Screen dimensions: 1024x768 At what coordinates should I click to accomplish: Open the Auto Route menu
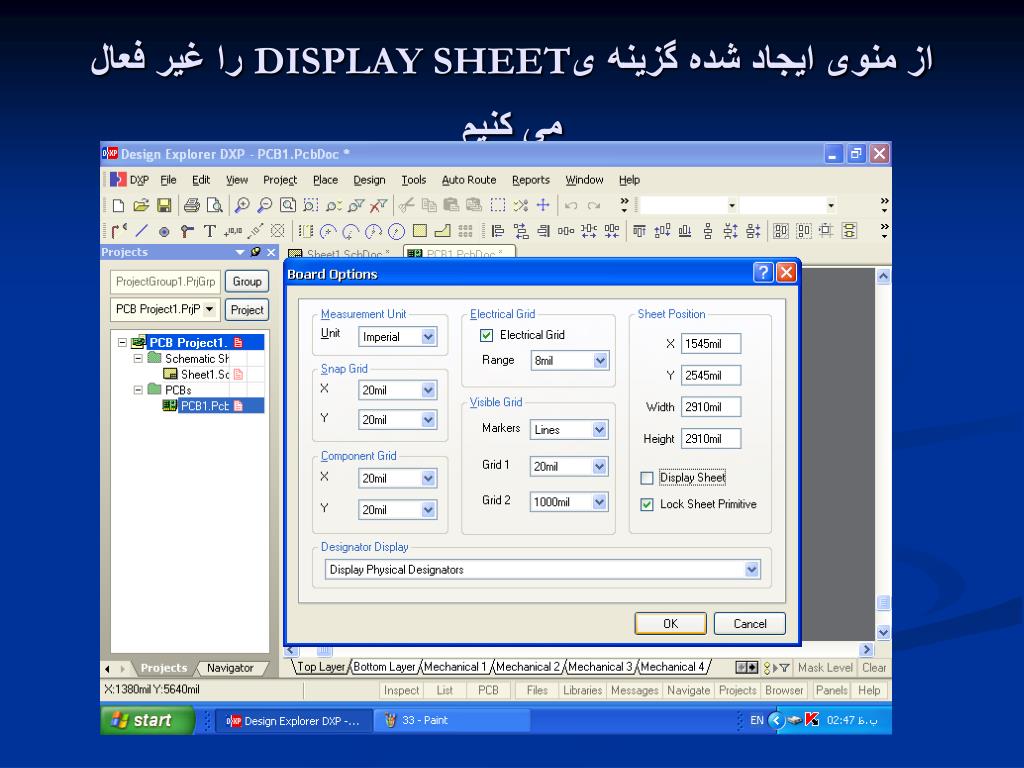469,180
